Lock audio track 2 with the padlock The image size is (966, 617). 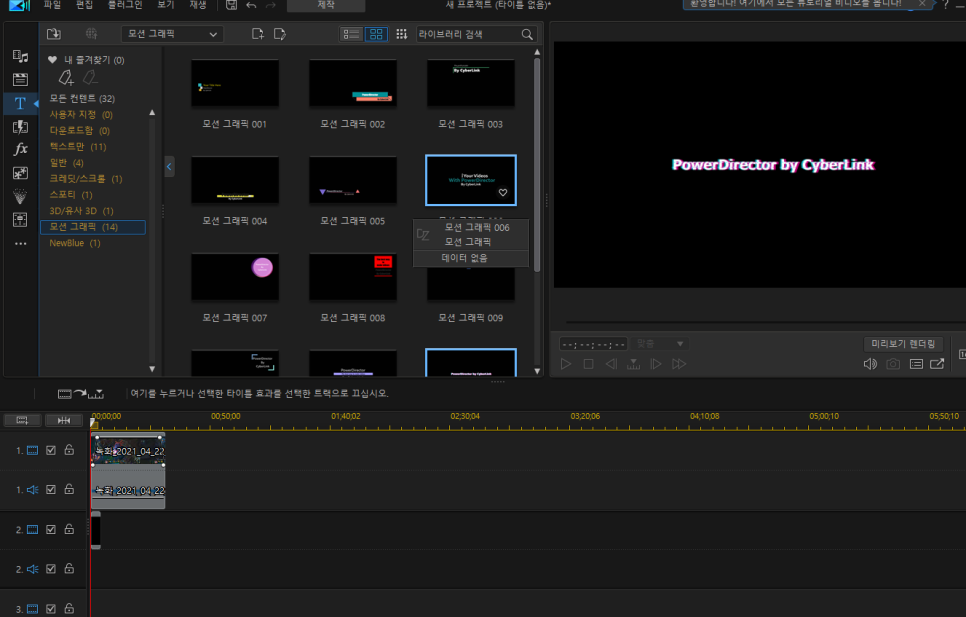point(69,568)
